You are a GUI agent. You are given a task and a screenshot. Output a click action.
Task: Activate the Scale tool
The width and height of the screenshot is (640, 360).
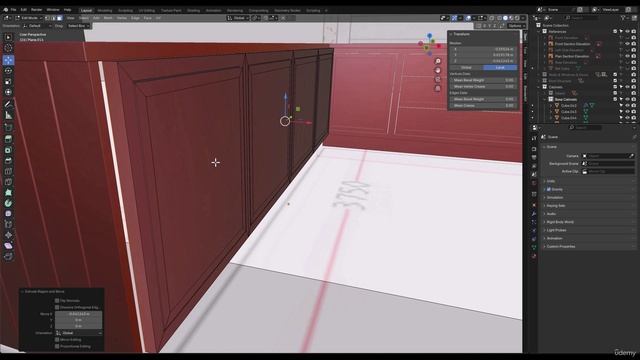click(x=8, y=82)
